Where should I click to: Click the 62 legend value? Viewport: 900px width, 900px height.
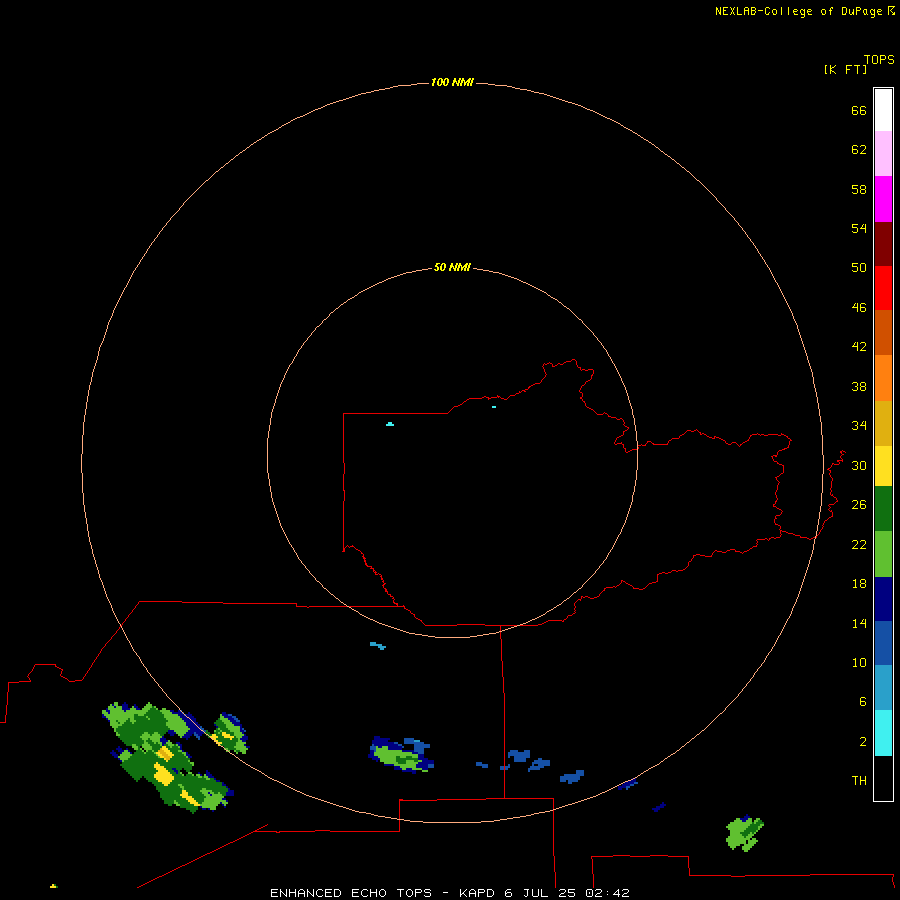pos(859,149)
